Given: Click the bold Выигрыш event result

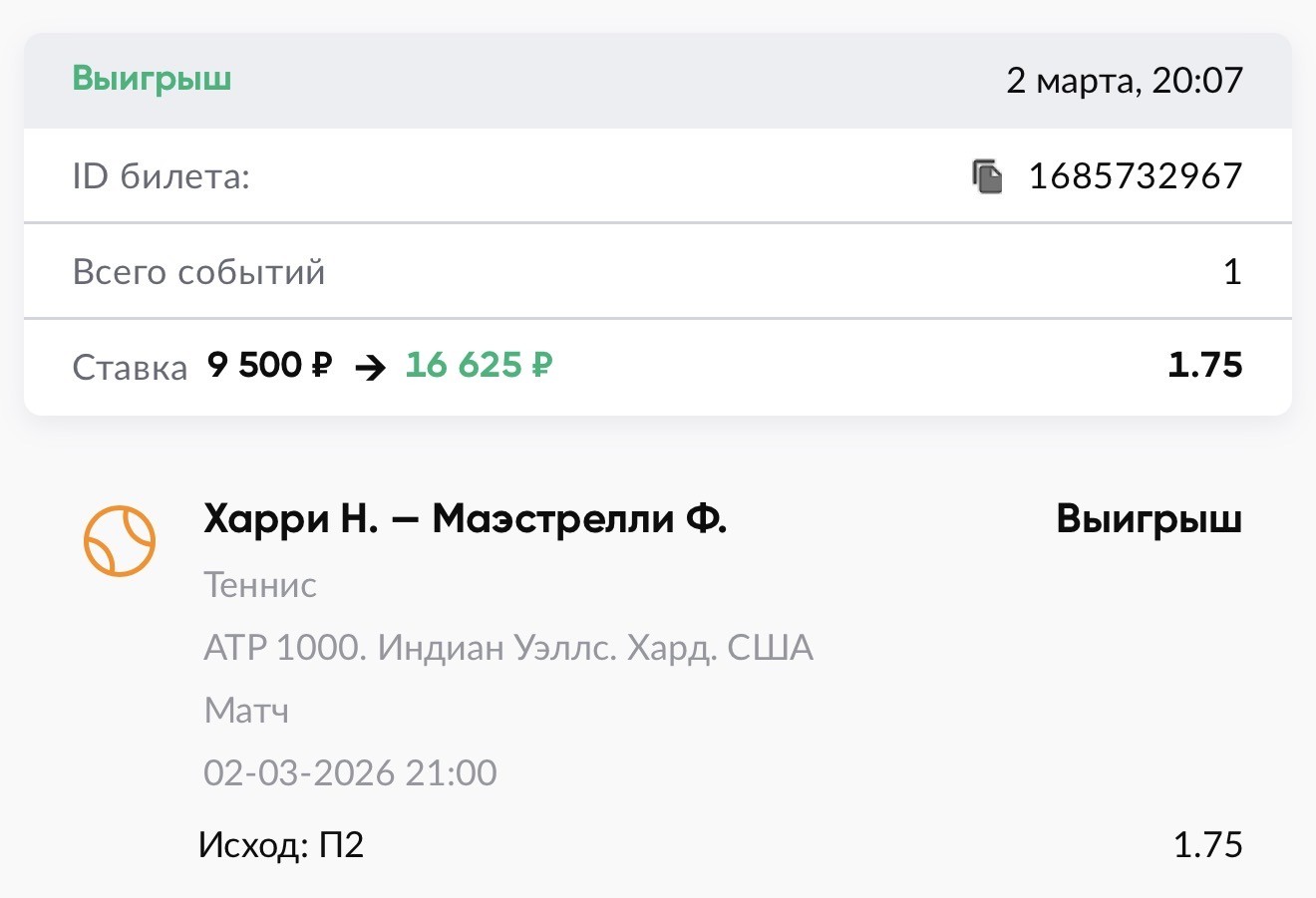Looking at the screenshot, I should click(1149, 519).
